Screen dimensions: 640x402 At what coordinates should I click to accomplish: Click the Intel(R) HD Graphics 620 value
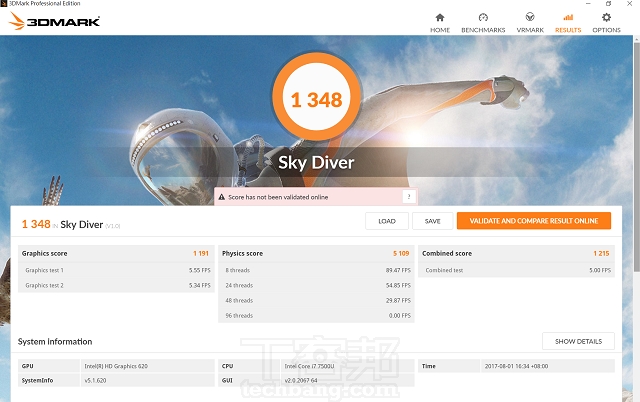coord(116,366)
